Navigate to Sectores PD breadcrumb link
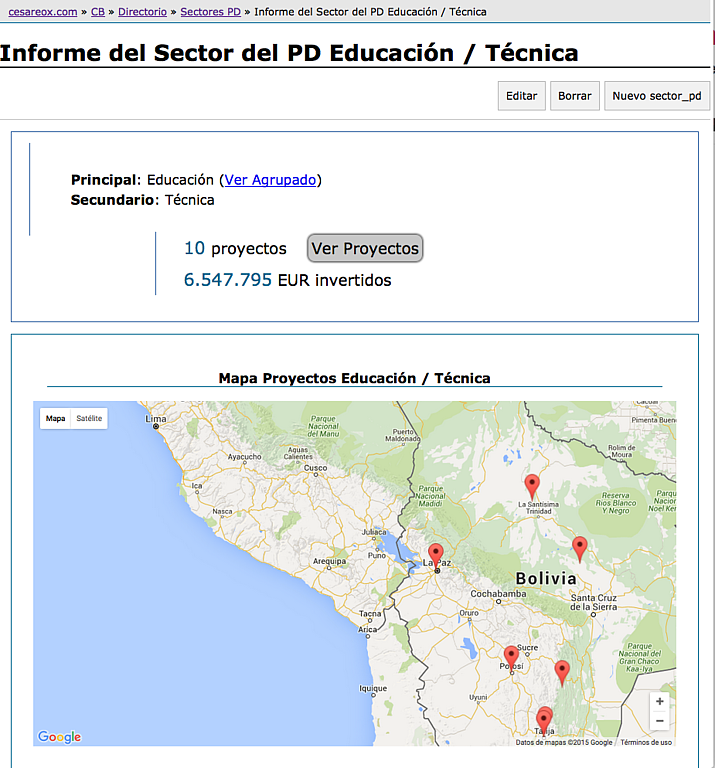The width and height of the screenshot is (715, 768). pos(211,12)
